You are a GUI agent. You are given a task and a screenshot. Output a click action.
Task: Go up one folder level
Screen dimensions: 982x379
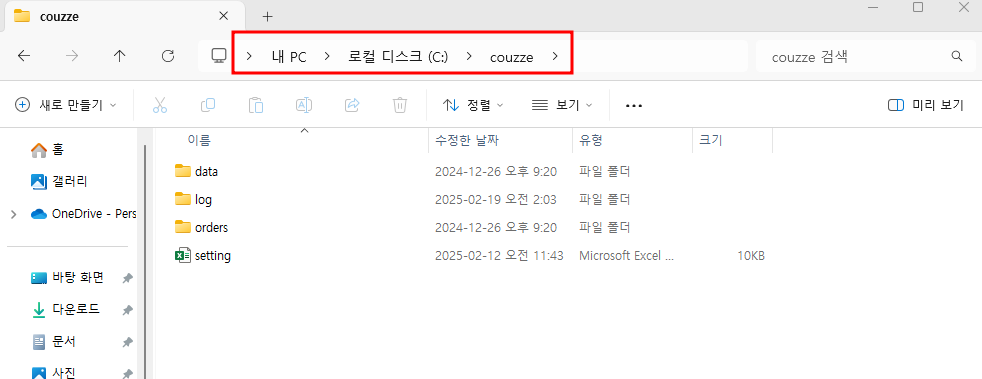click(x=120, y=56)
